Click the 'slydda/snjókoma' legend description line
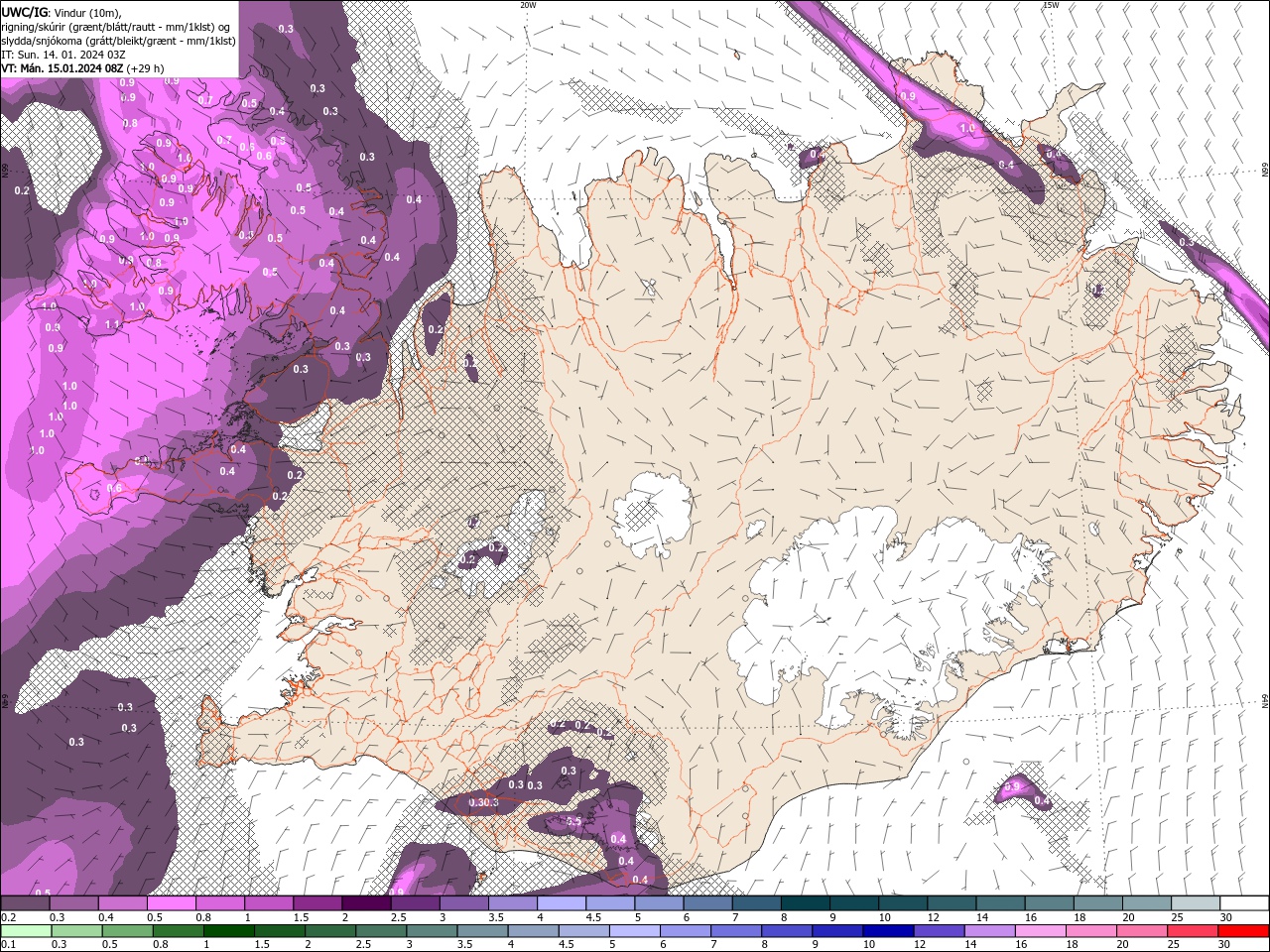 tap(118, 41)
